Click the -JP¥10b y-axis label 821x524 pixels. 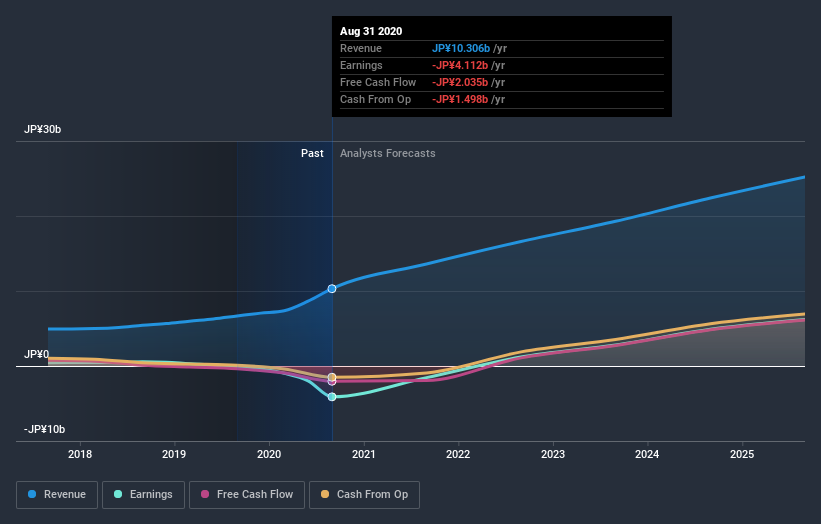point(45,429)
